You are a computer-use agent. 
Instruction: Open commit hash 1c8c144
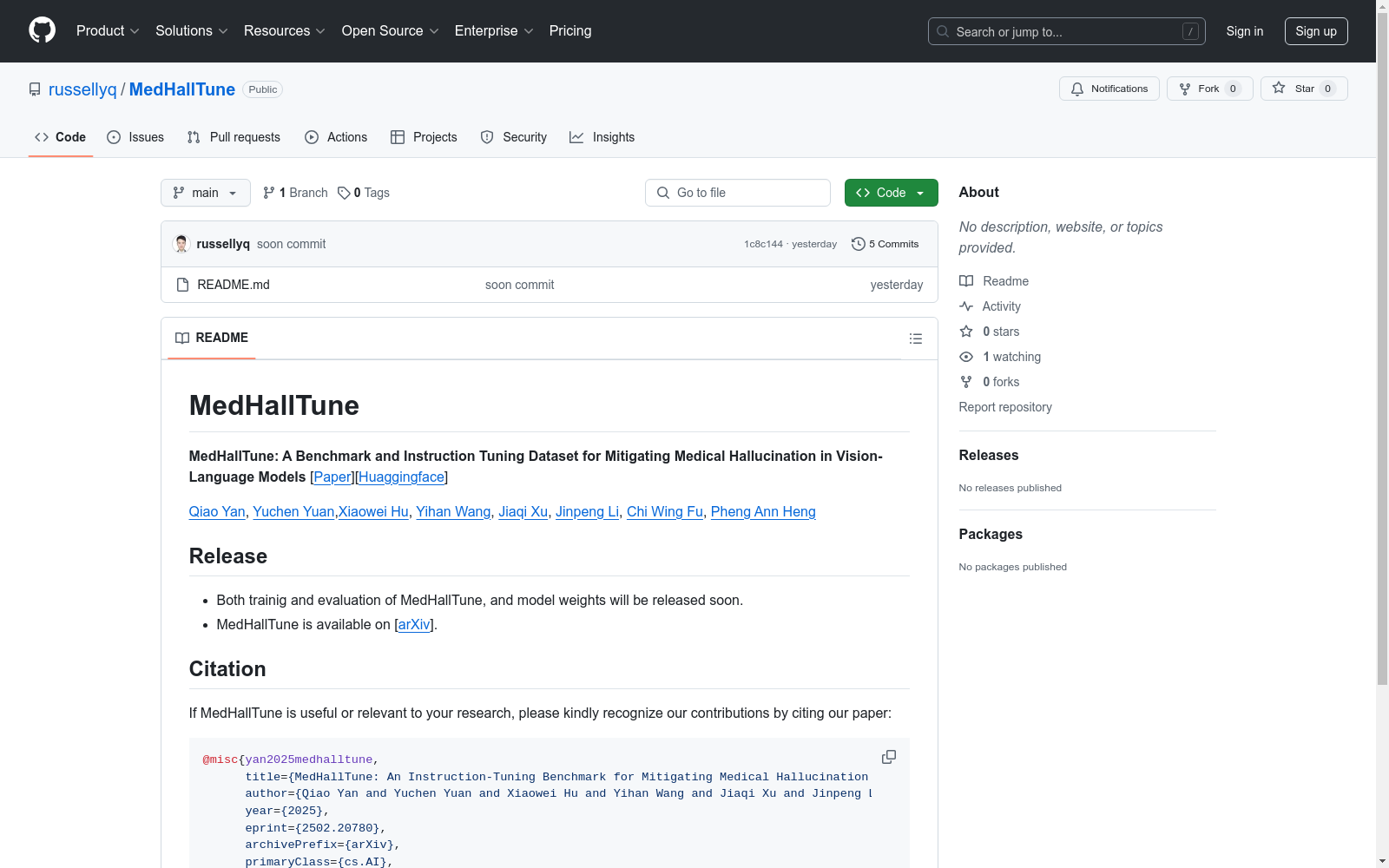(x=763, y=244)
